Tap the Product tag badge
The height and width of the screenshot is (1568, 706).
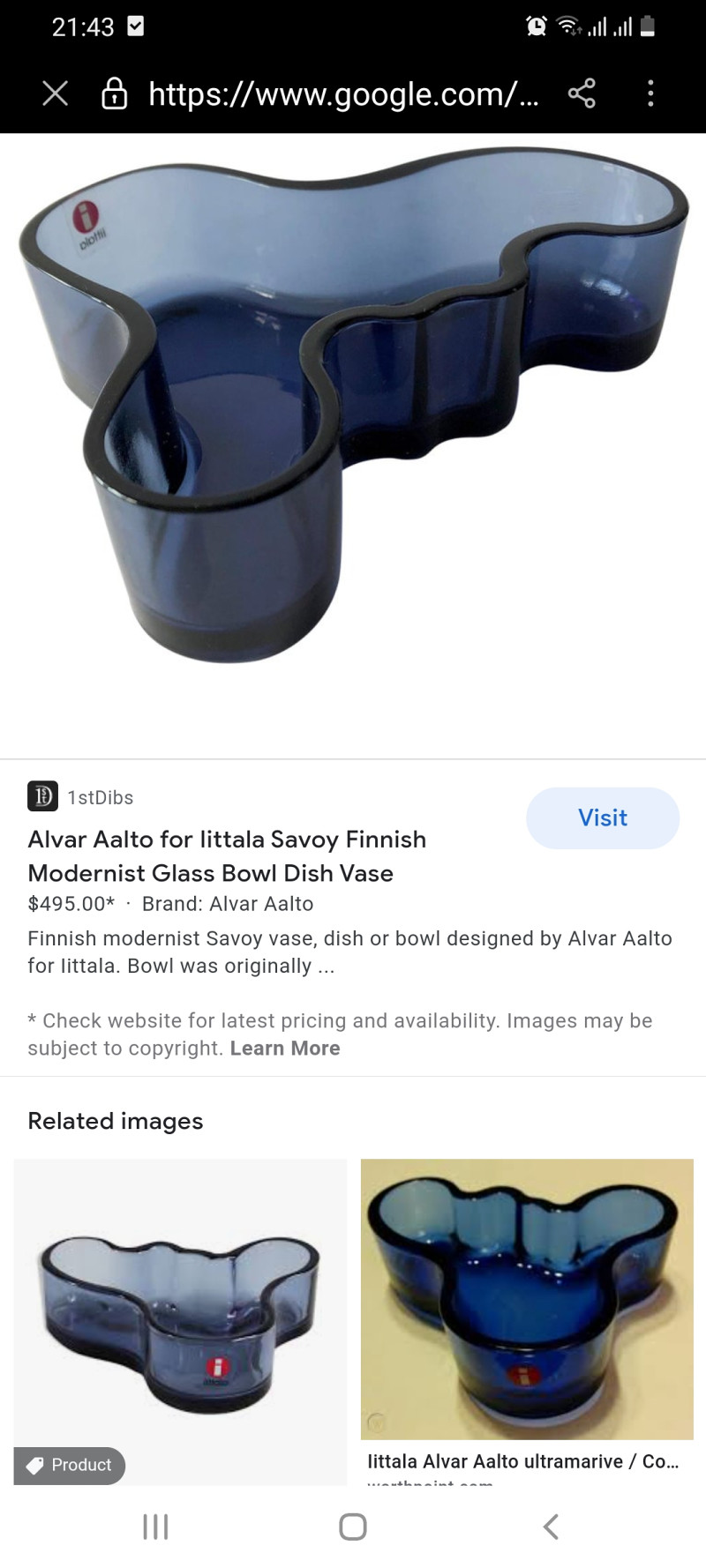pyautogui.click(x=70, y=1465)
